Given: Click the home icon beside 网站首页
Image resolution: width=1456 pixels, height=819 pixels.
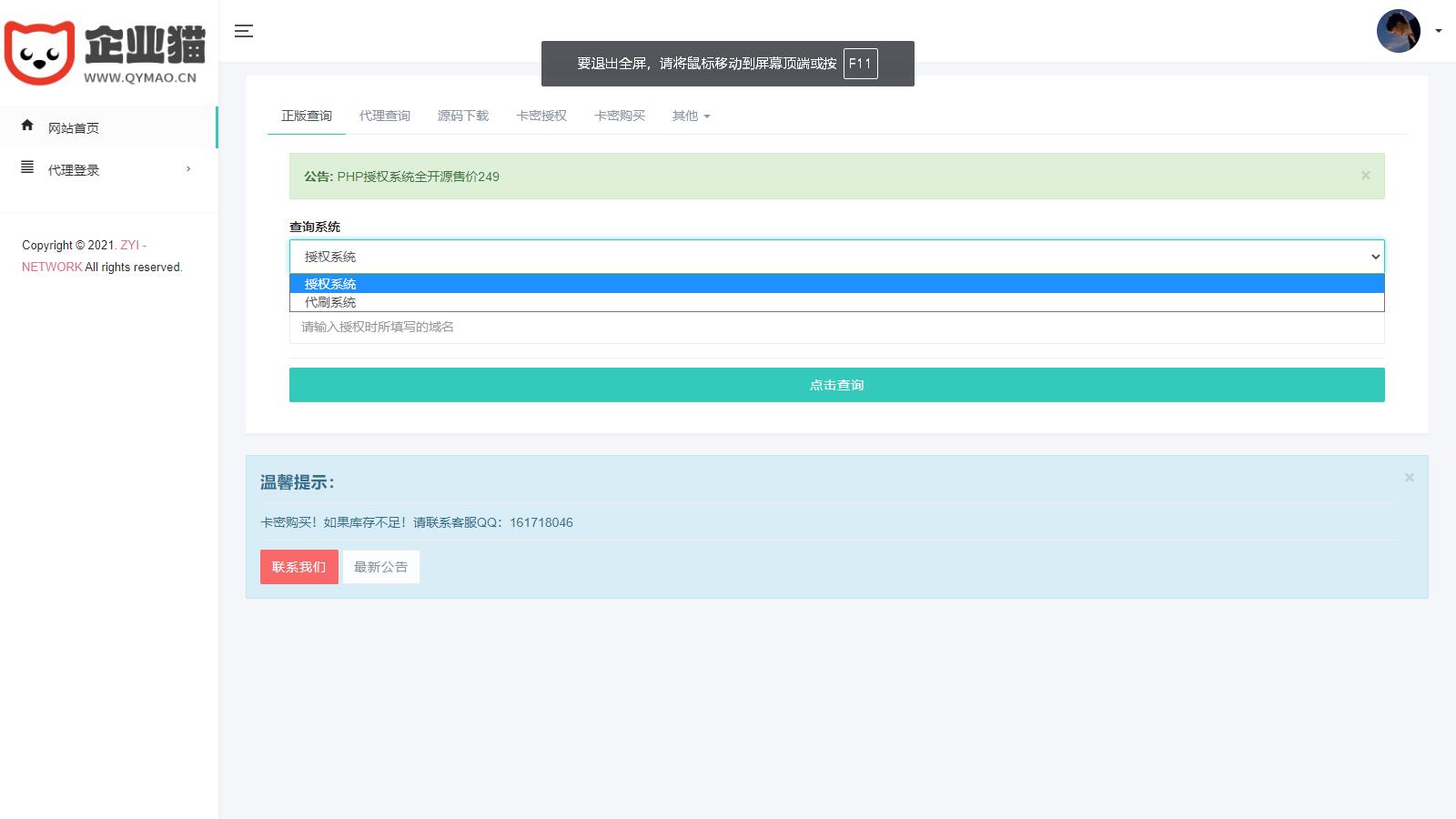Looking at the screenshot, I should click(x=27, y=126).
